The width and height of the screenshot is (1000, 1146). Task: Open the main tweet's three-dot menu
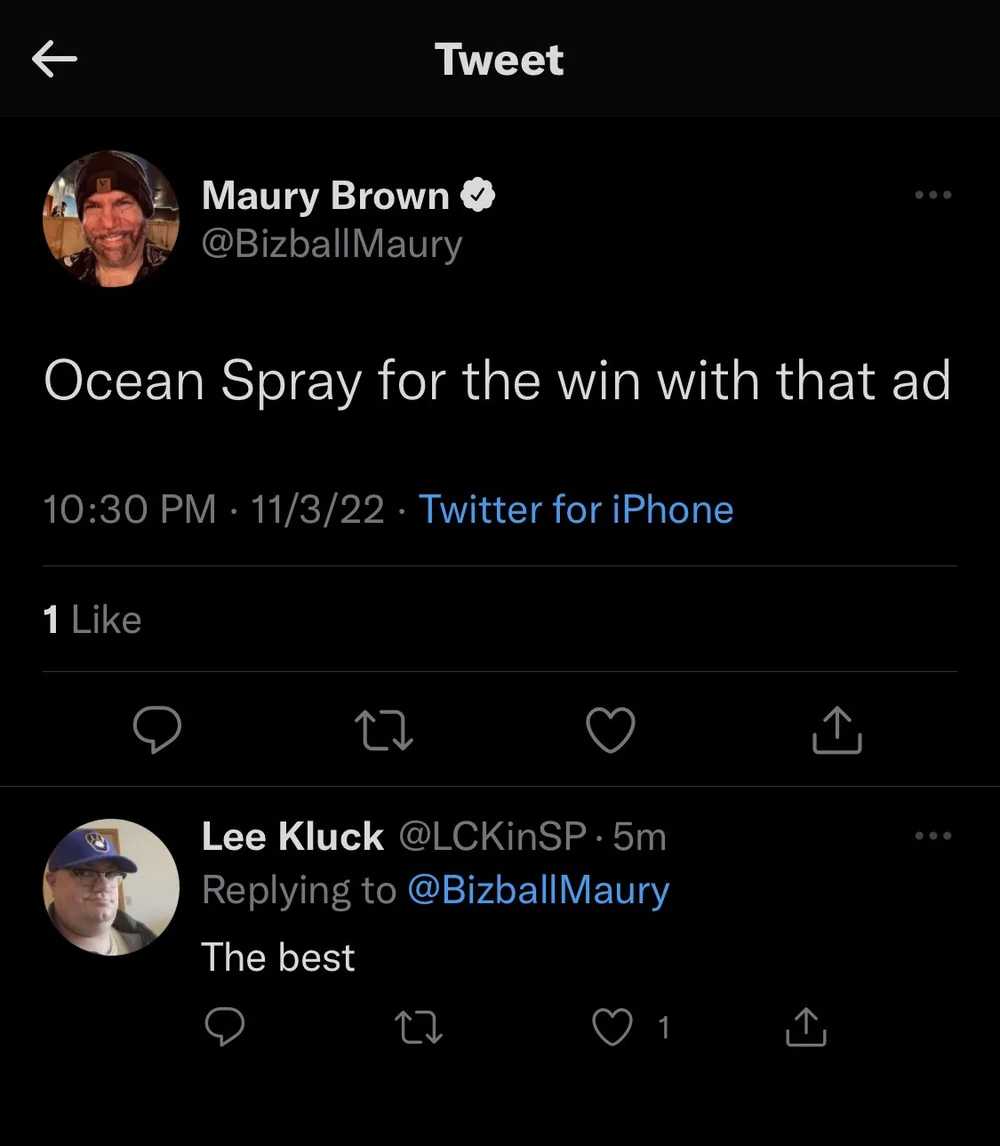(933, 195)
